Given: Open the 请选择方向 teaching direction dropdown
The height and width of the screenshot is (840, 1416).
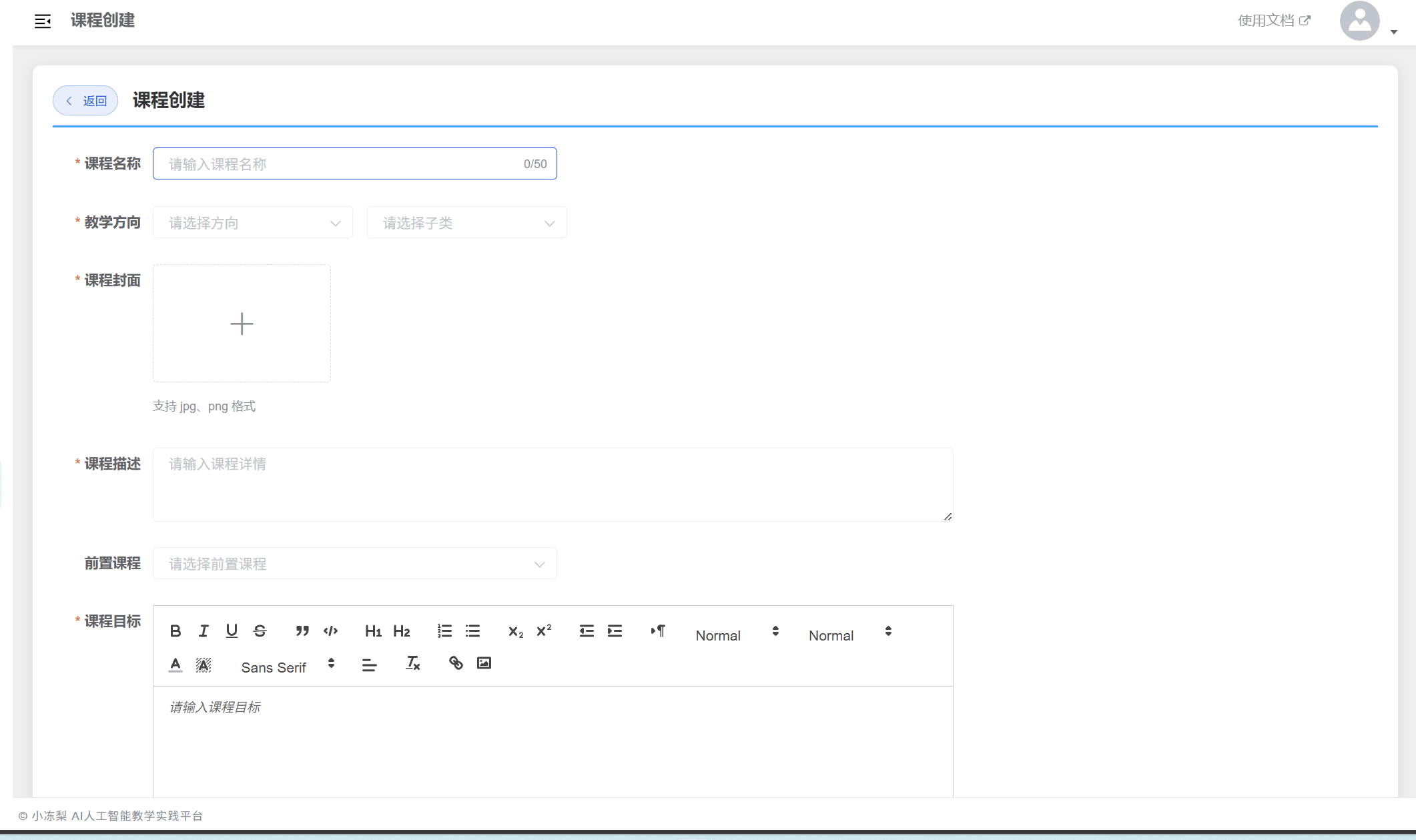Looking at the screenshot, I should (x=253, y=223).
